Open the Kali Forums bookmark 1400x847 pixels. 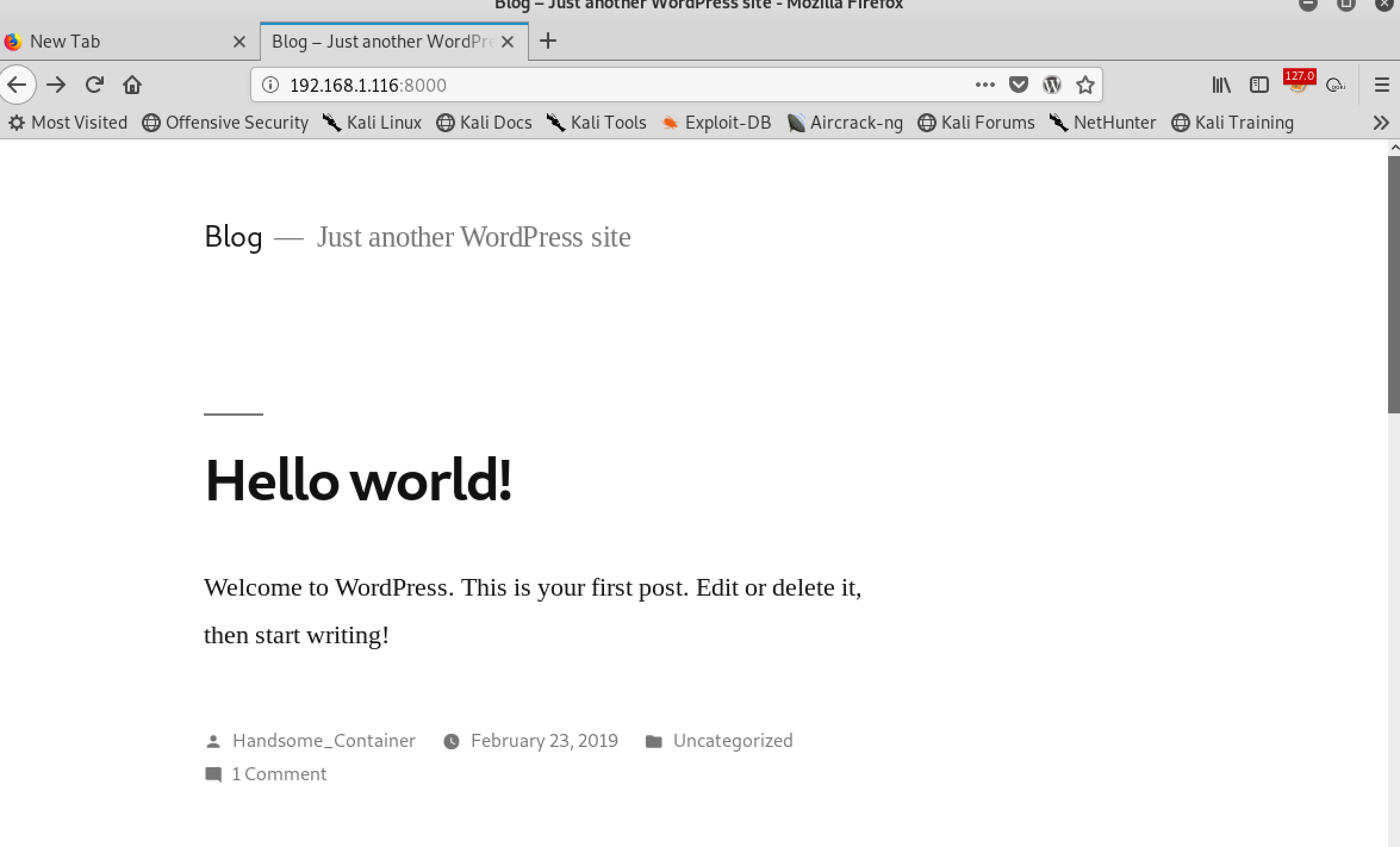click(x=976, y=123)
